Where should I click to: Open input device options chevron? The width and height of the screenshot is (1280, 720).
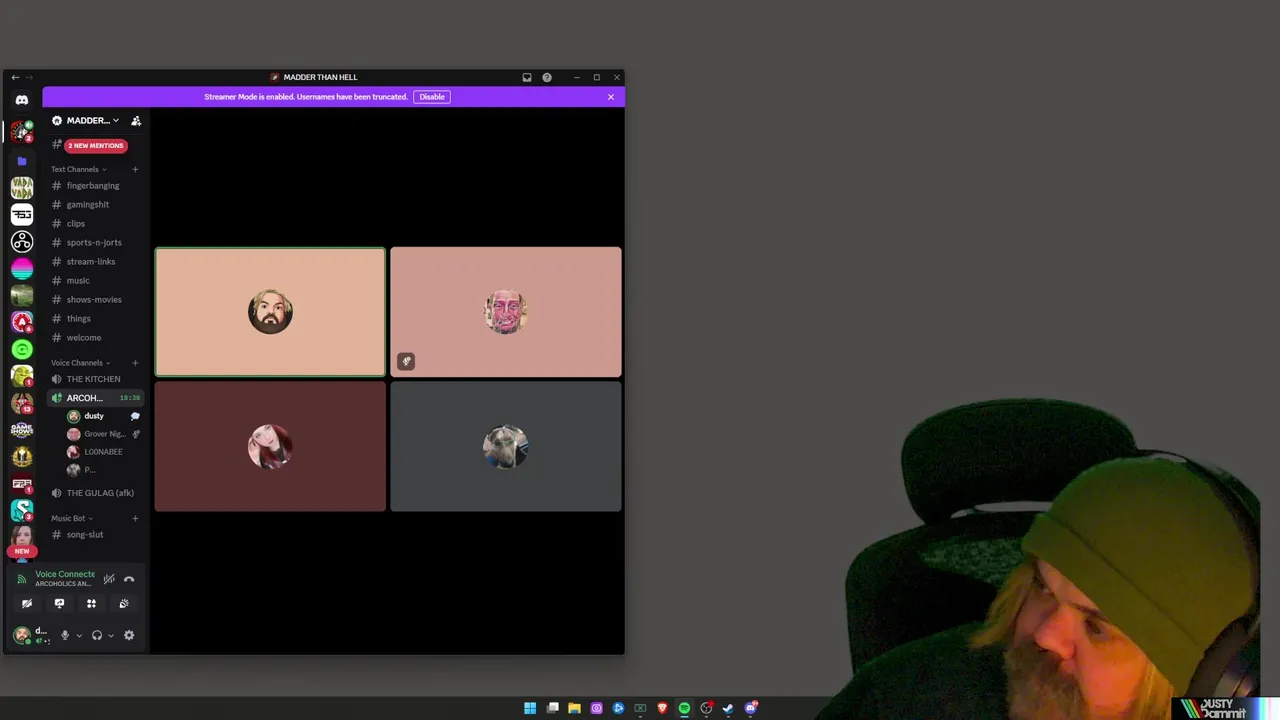[x=79, y=635]
